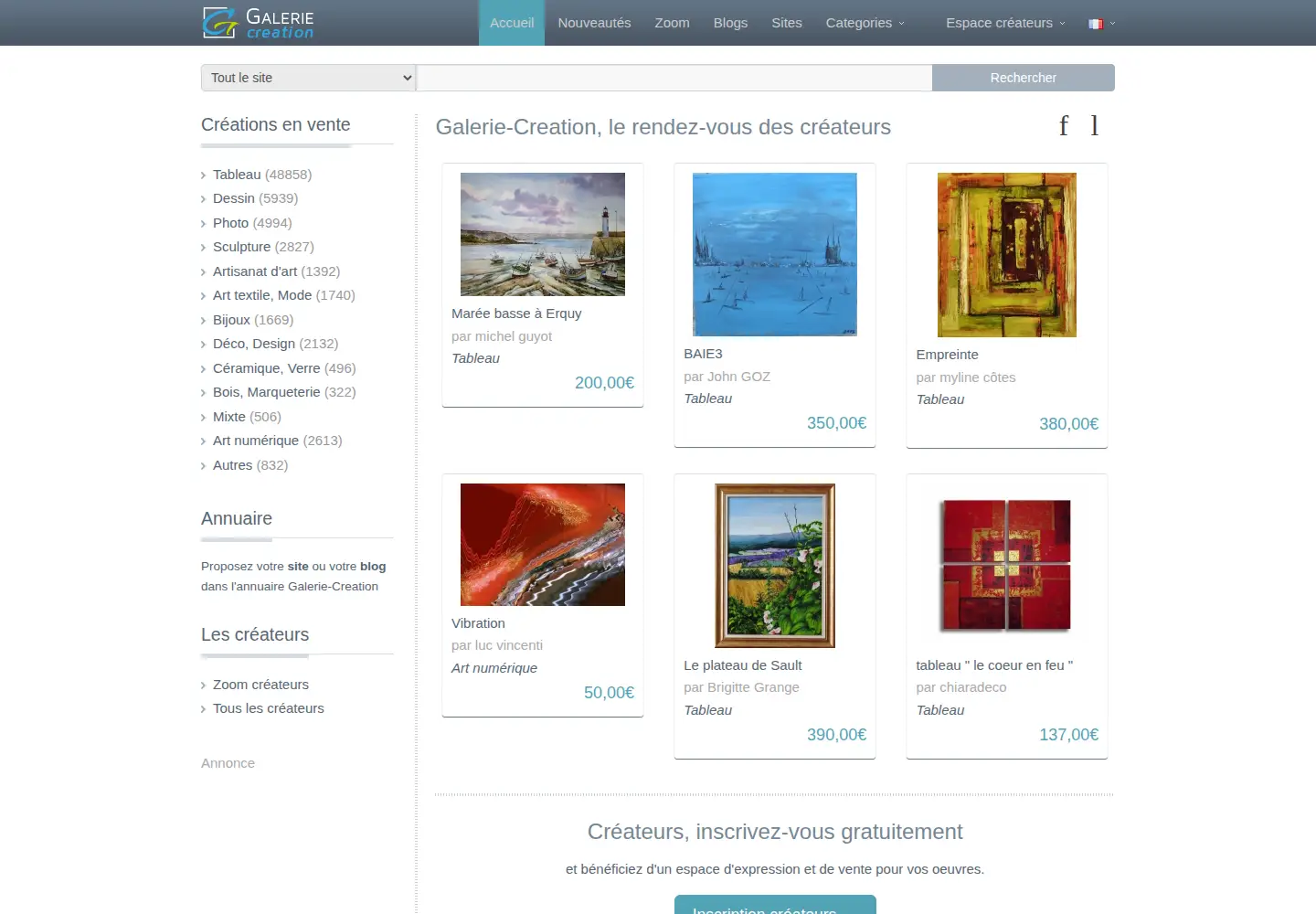
Task: Click the 'Marée basse à Erquy' title
Action: [x=516, y=314]
